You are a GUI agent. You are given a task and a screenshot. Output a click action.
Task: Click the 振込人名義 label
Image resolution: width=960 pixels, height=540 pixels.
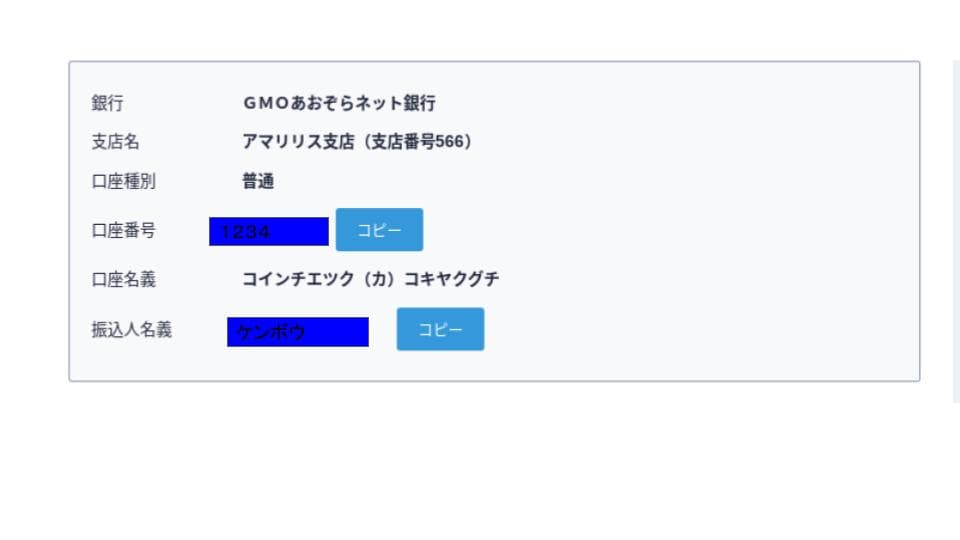(x=131, y=329)
